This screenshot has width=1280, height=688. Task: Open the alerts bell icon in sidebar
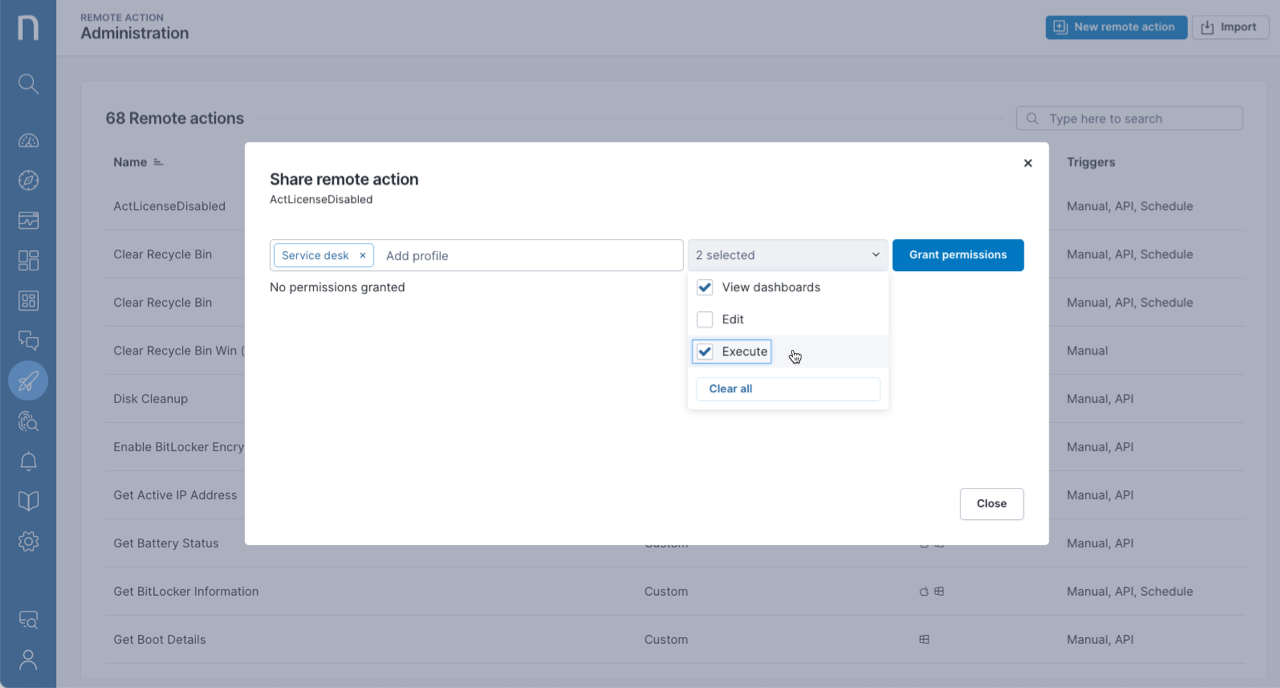point(28,461)
